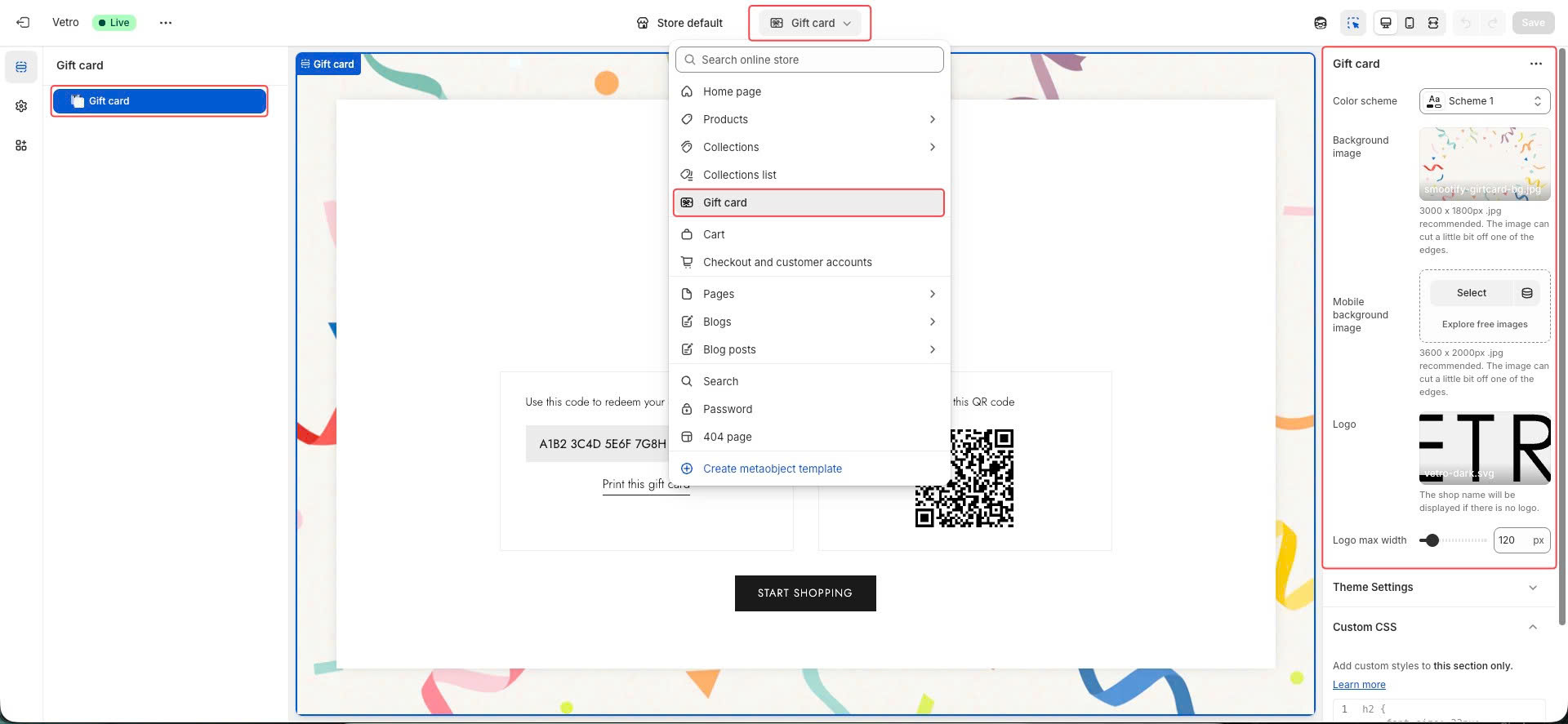Open the Sections panel icon in sidebar
1568x724 pixels.
pyautogui.click(x=21, y=67)
